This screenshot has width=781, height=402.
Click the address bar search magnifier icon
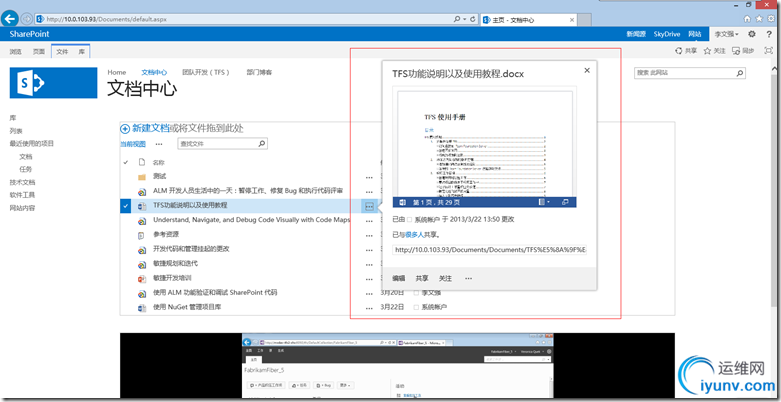(x=457, y=19)
